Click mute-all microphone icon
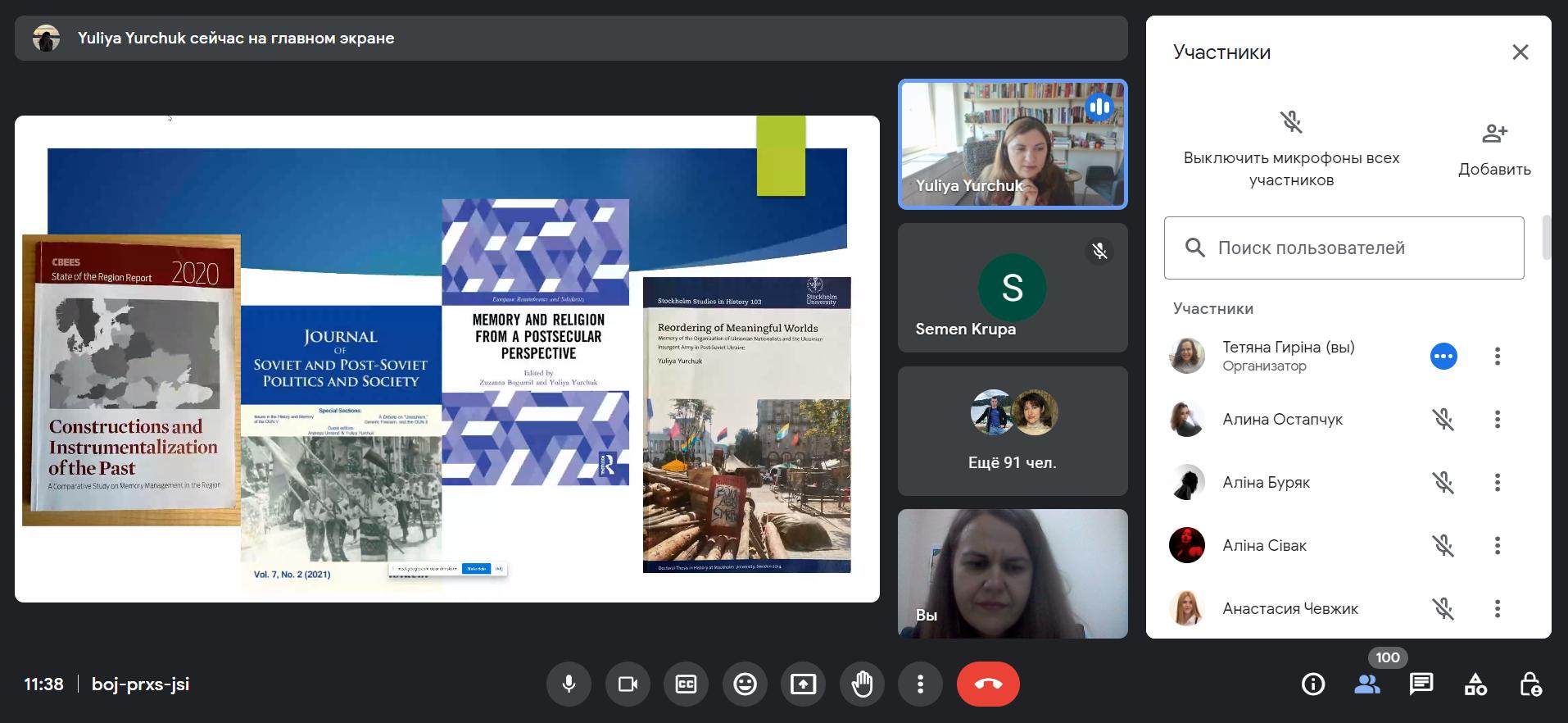 (x=1291, y=122)
